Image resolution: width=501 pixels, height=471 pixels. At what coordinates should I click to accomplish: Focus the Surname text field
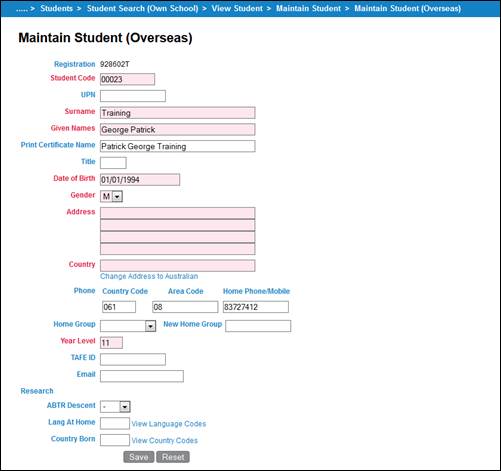178,113
